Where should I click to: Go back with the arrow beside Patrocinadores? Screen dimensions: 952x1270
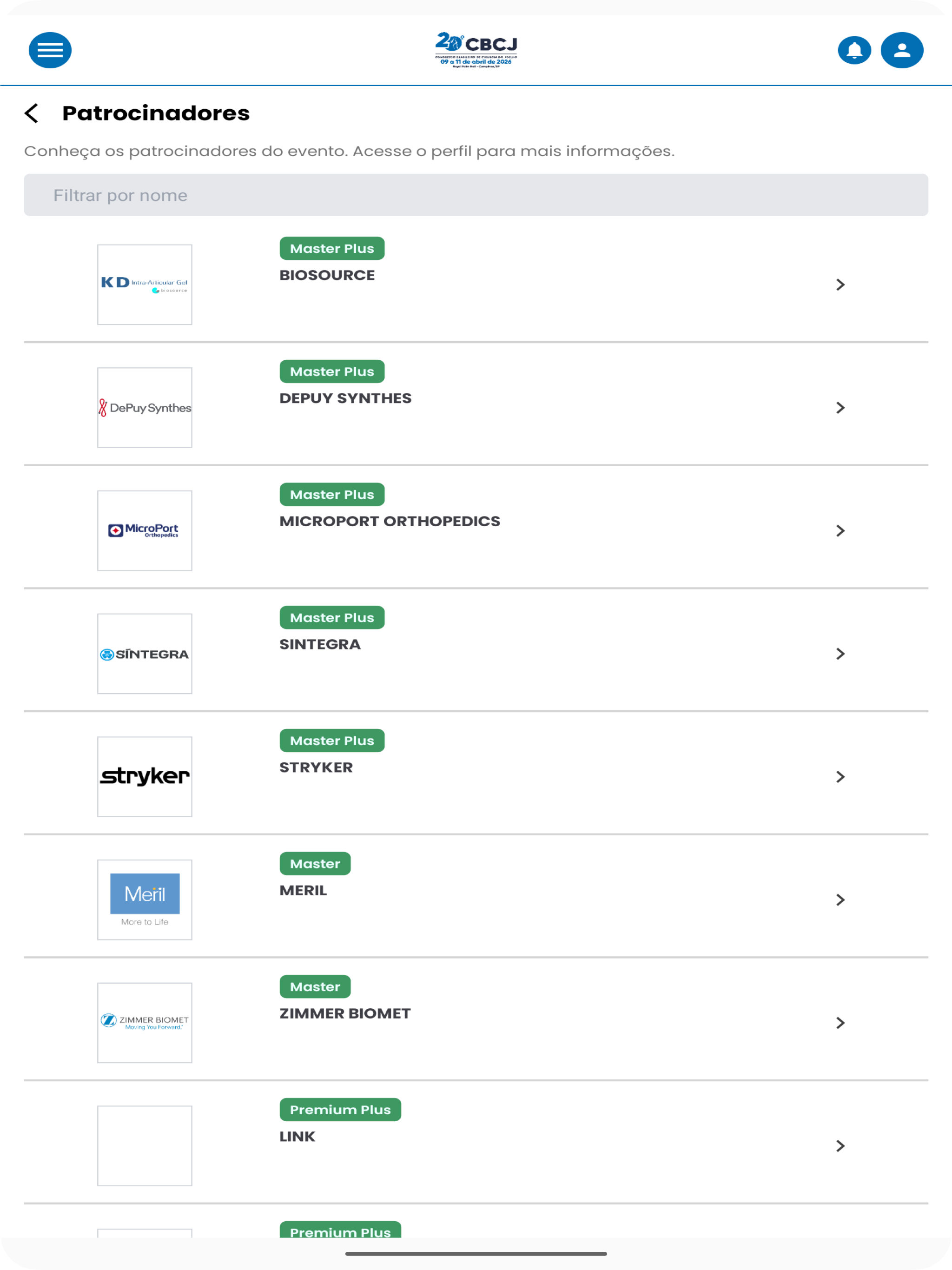click(x=32, y=113)
